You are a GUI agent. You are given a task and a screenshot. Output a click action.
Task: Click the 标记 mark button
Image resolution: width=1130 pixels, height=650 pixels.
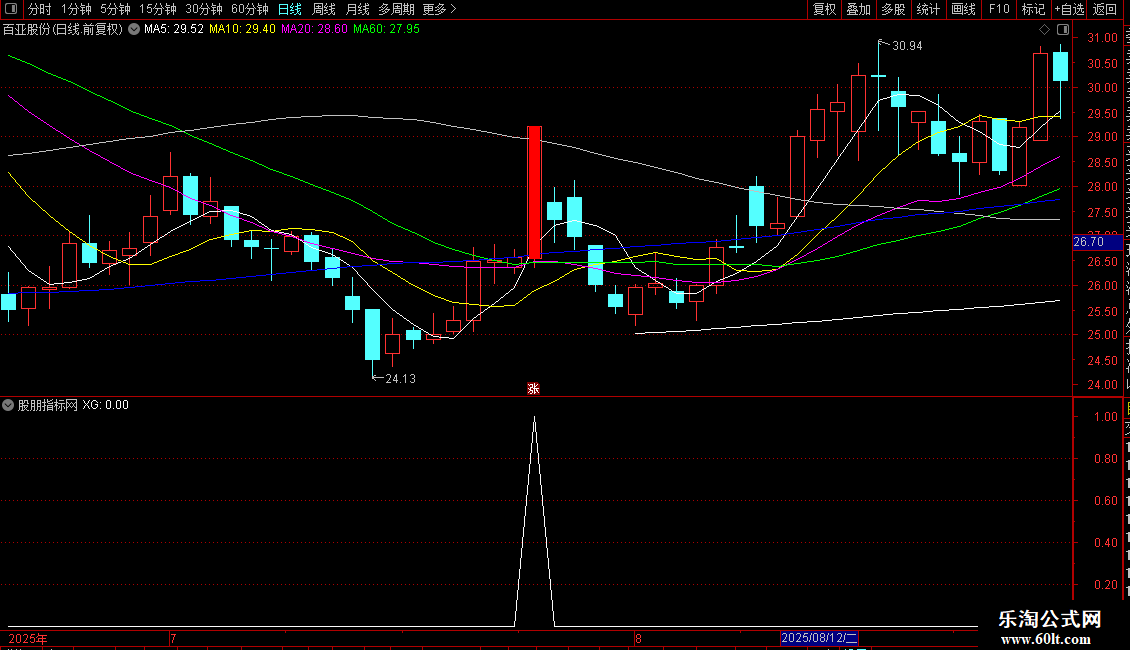1033,9
